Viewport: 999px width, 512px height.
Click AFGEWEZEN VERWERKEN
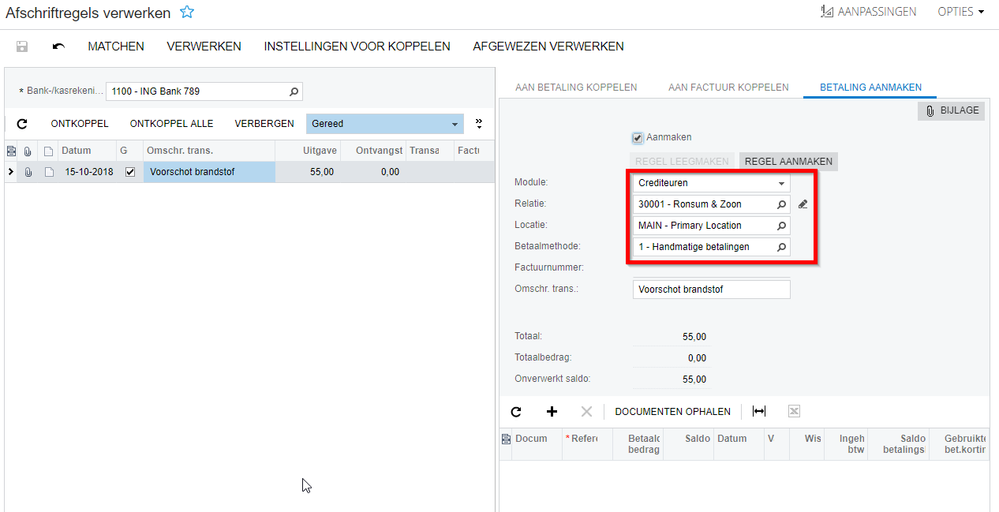(548, 46)
